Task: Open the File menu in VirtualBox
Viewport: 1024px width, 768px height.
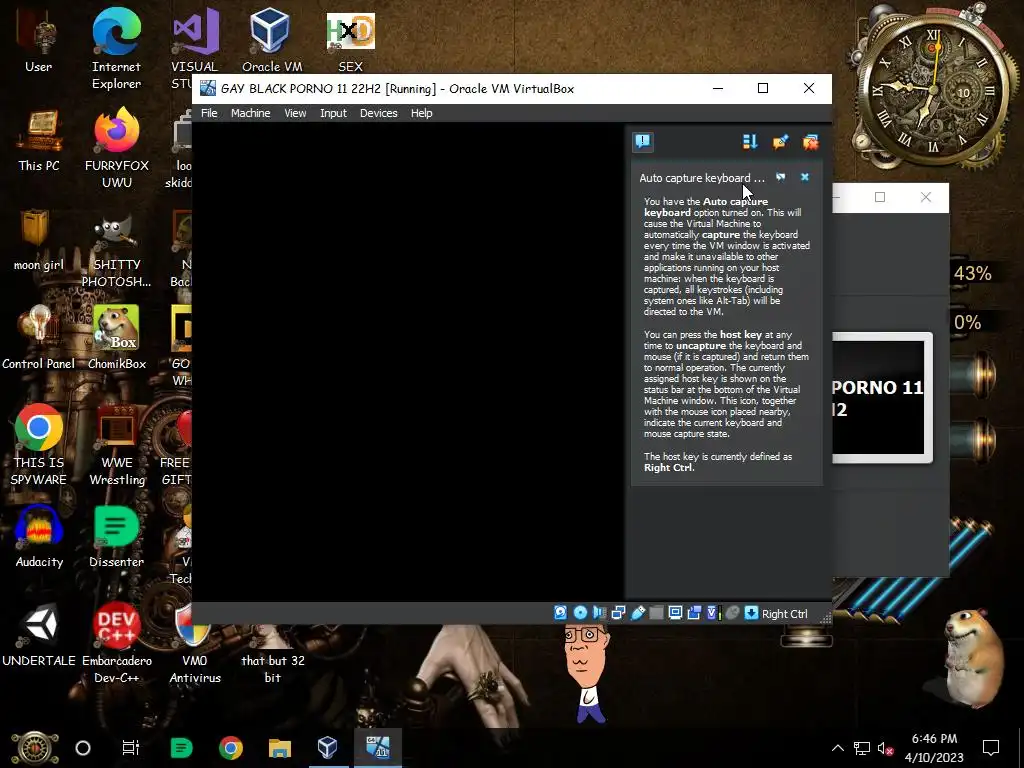Action: coord(209,113)
